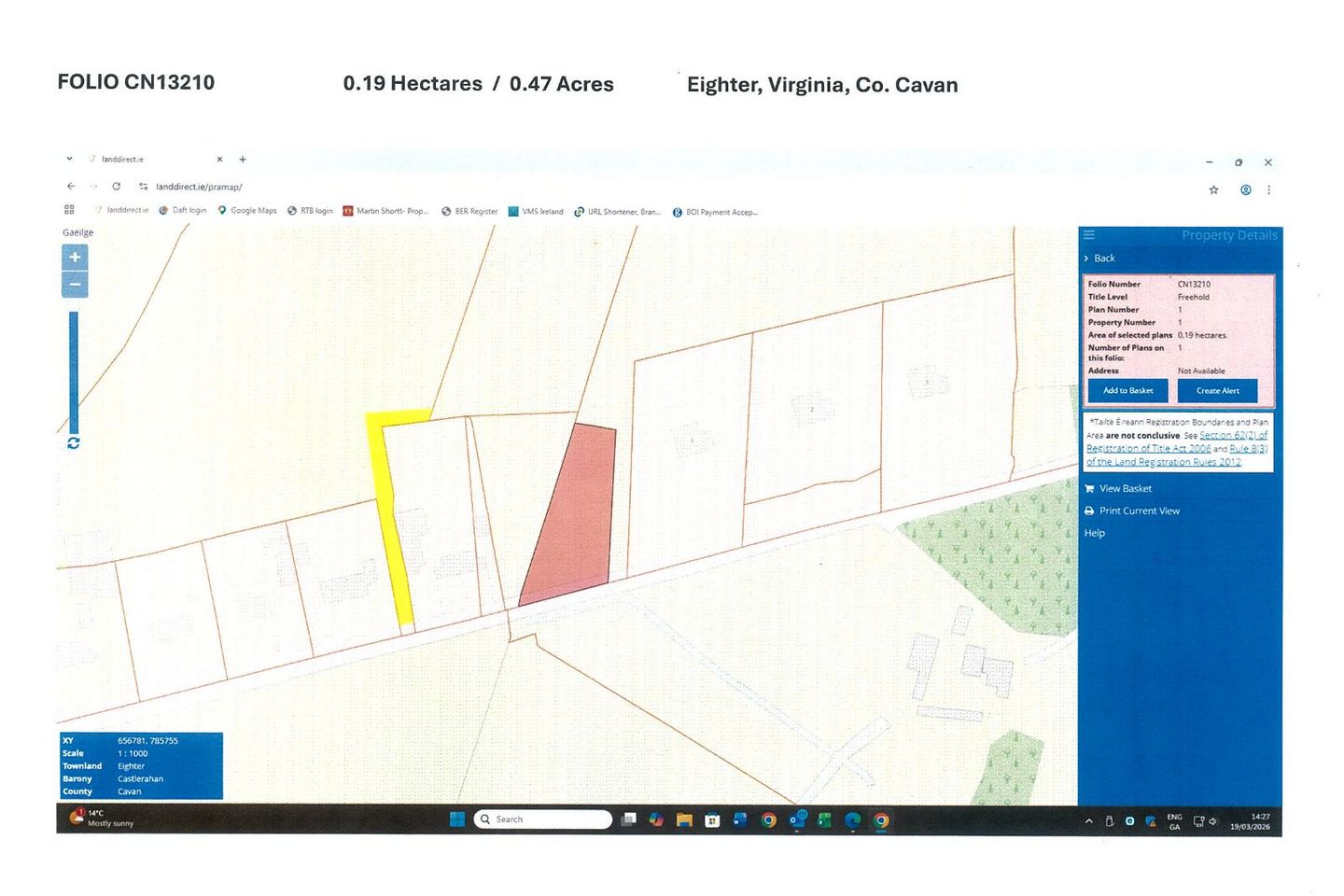
Task: Click the Create Alert button
Action: [x=1217, y=391]
